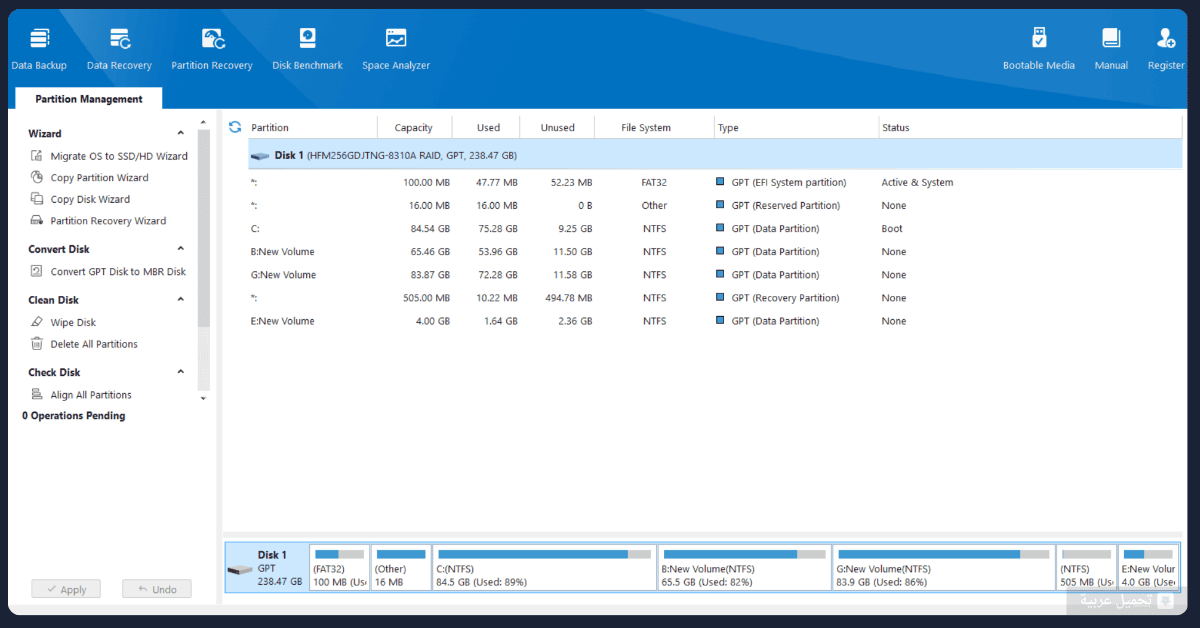Sort by Type column header
This screenshot has width=1200, height=628.
coord(796,128)
